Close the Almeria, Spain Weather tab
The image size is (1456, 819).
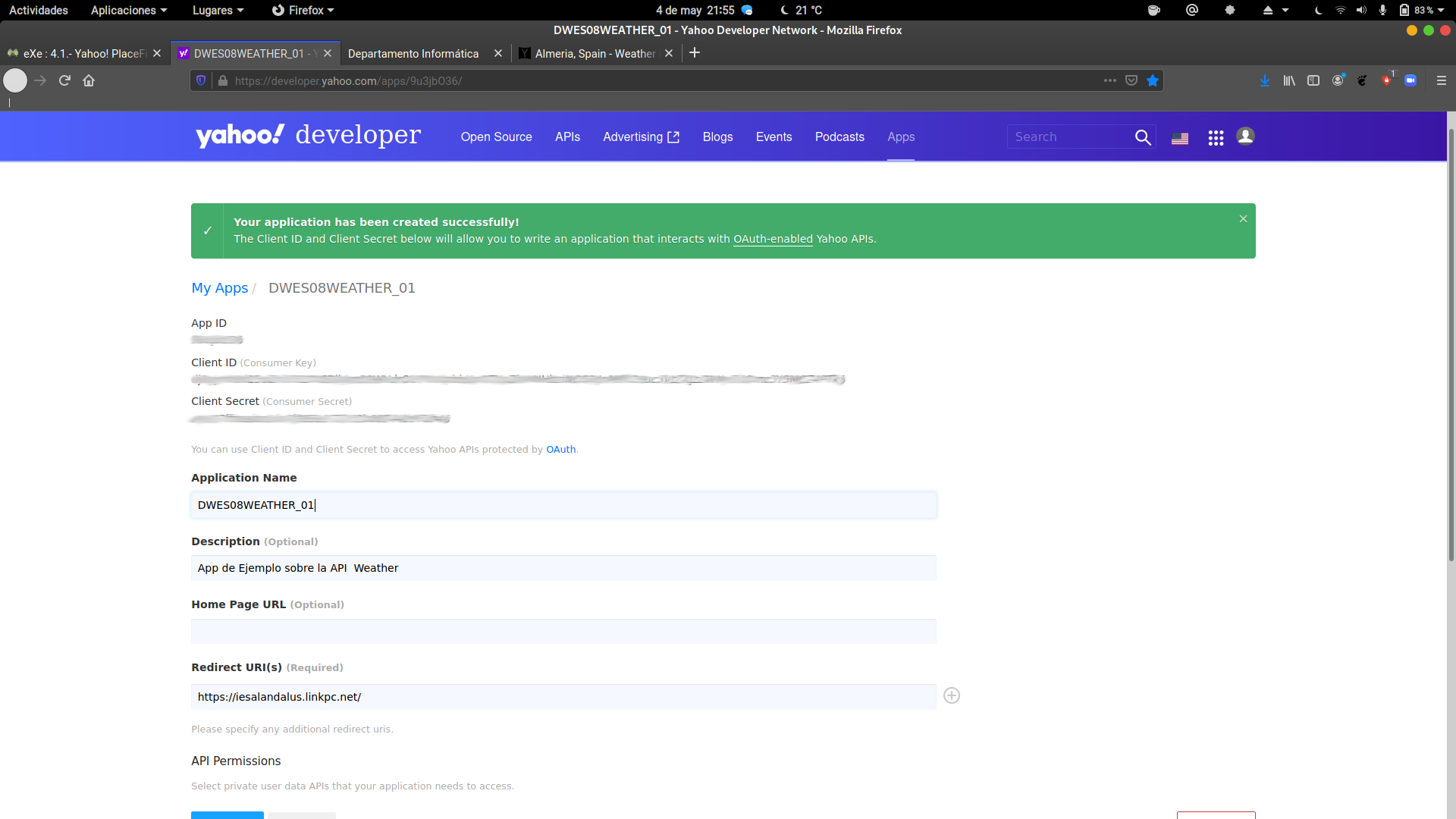pos(669,53)
